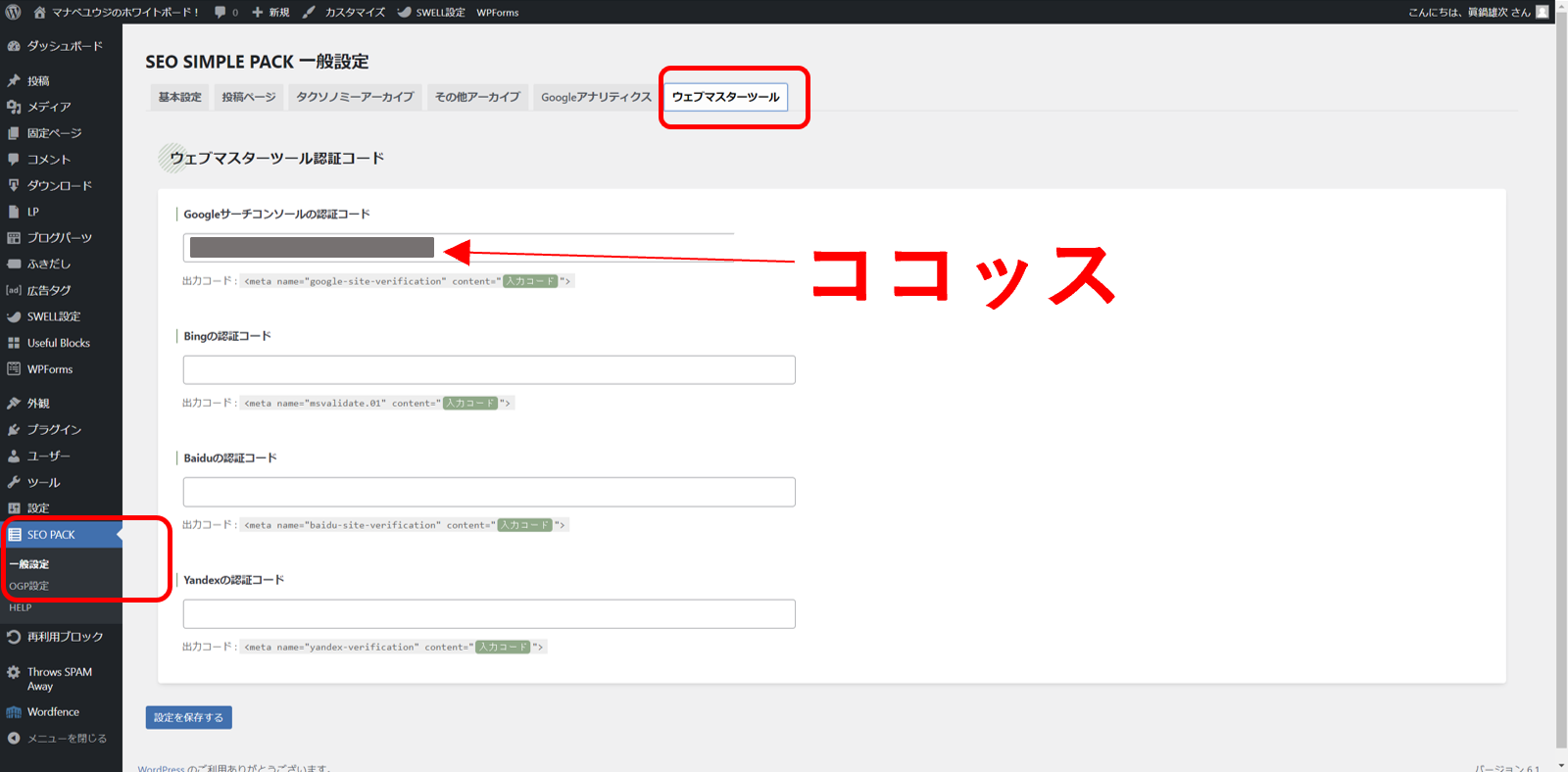Viewport: 1568px width, 772px height.
Task: Click the メディア icon in sidebar
Action: (14, 107)
